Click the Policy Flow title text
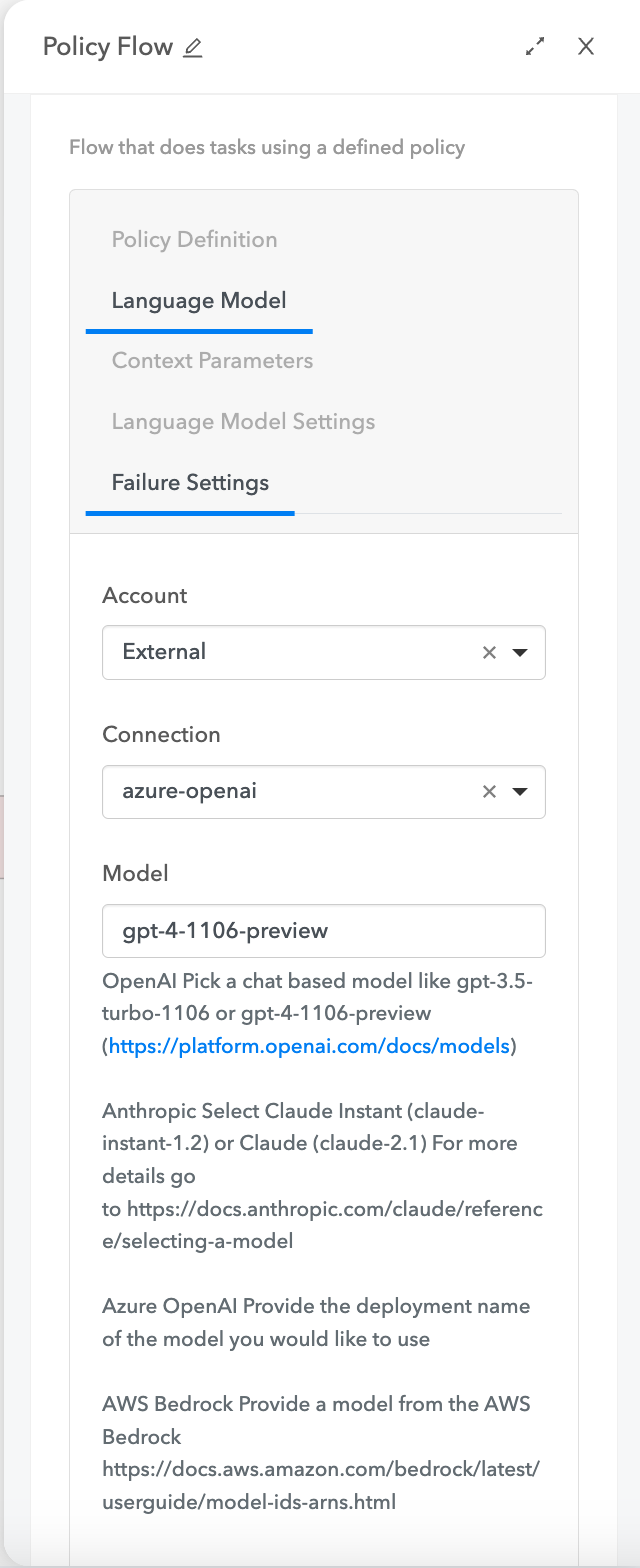Image resolution: width=640 pixels, height=1568 pixels. [x=108, y=47]
